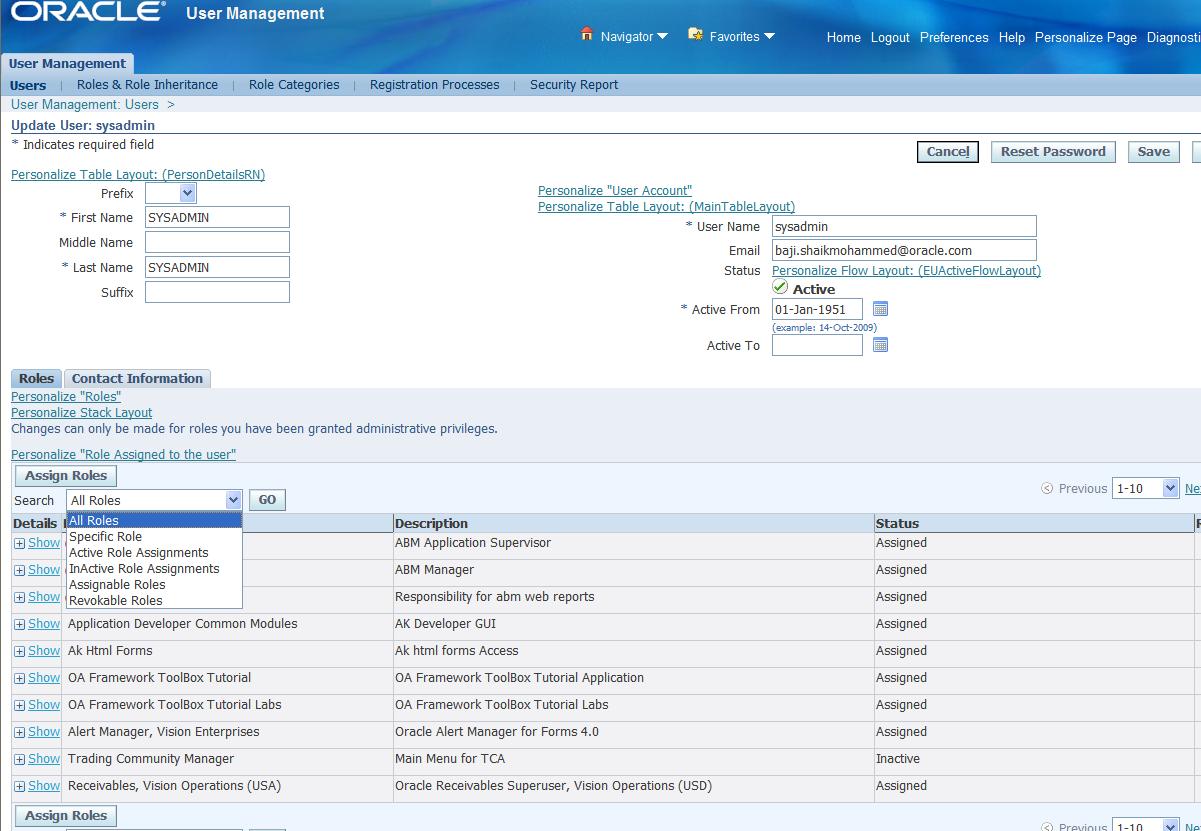Expand details for Application Developer Common Modules
This screenshot has width=1201, height=831.
click(20, 624)
